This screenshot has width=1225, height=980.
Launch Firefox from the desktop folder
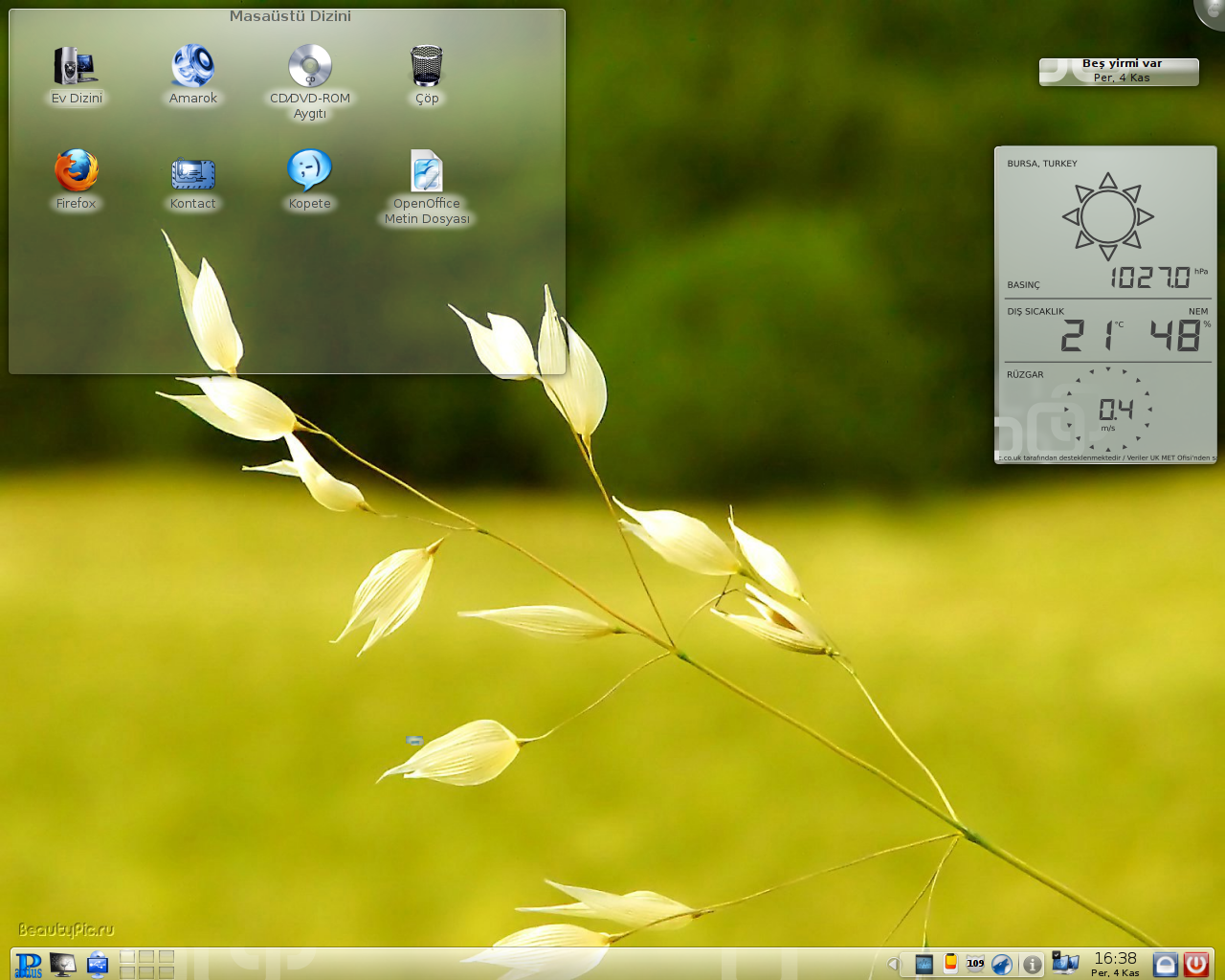(x=76, y=171)
